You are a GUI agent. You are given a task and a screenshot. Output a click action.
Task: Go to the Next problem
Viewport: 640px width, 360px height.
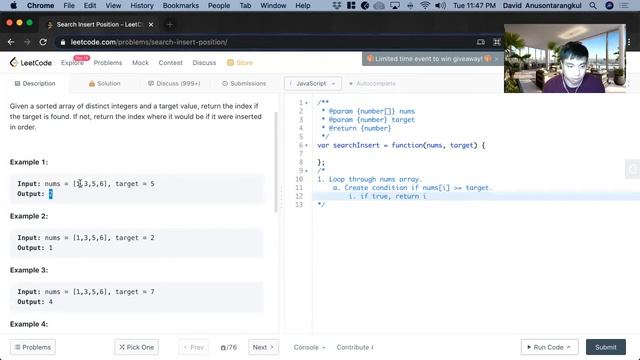coord(263,347)
